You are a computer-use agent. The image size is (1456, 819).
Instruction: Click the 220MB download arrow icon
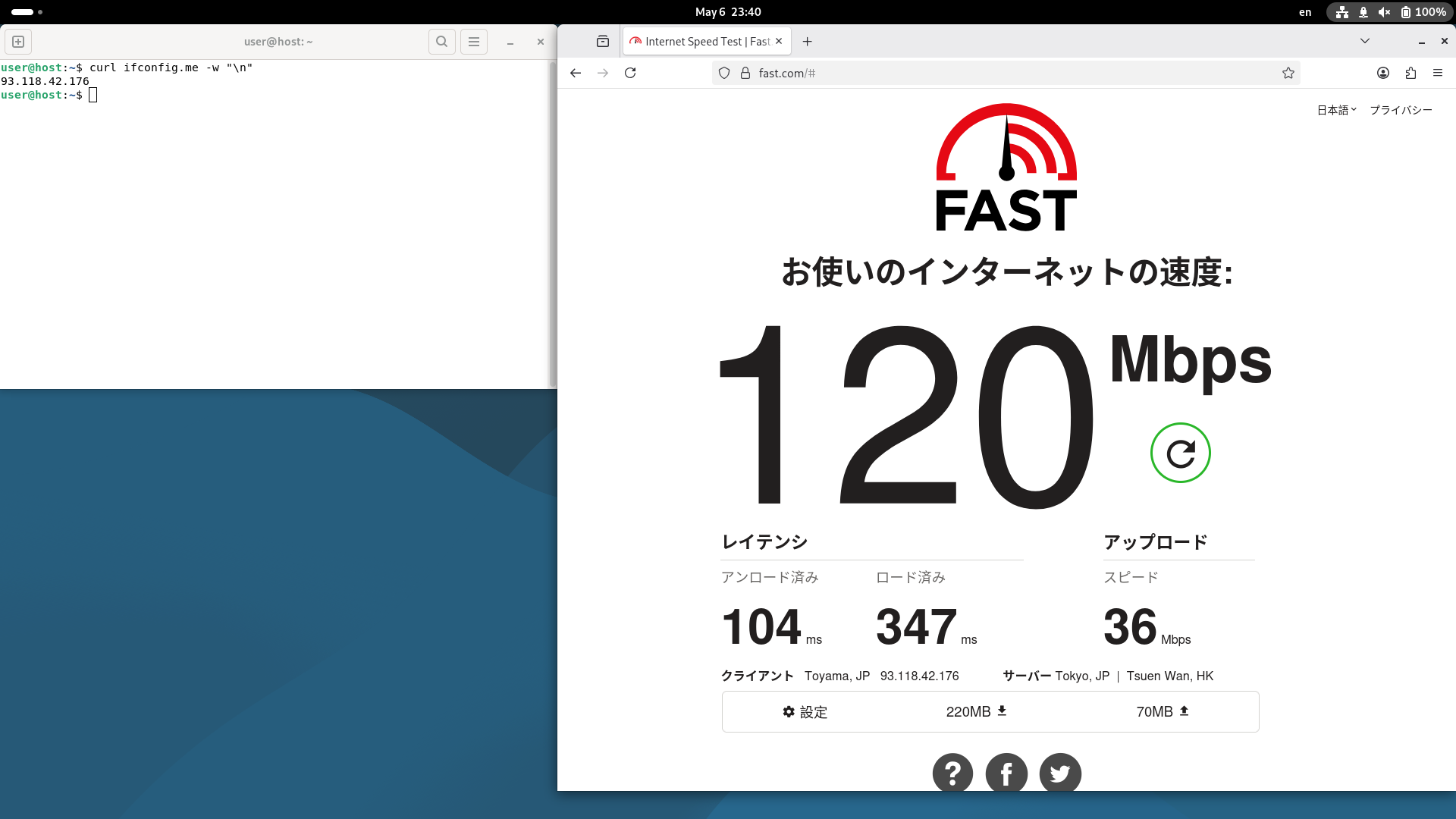pyautogui.click(x=1002, y=711)
